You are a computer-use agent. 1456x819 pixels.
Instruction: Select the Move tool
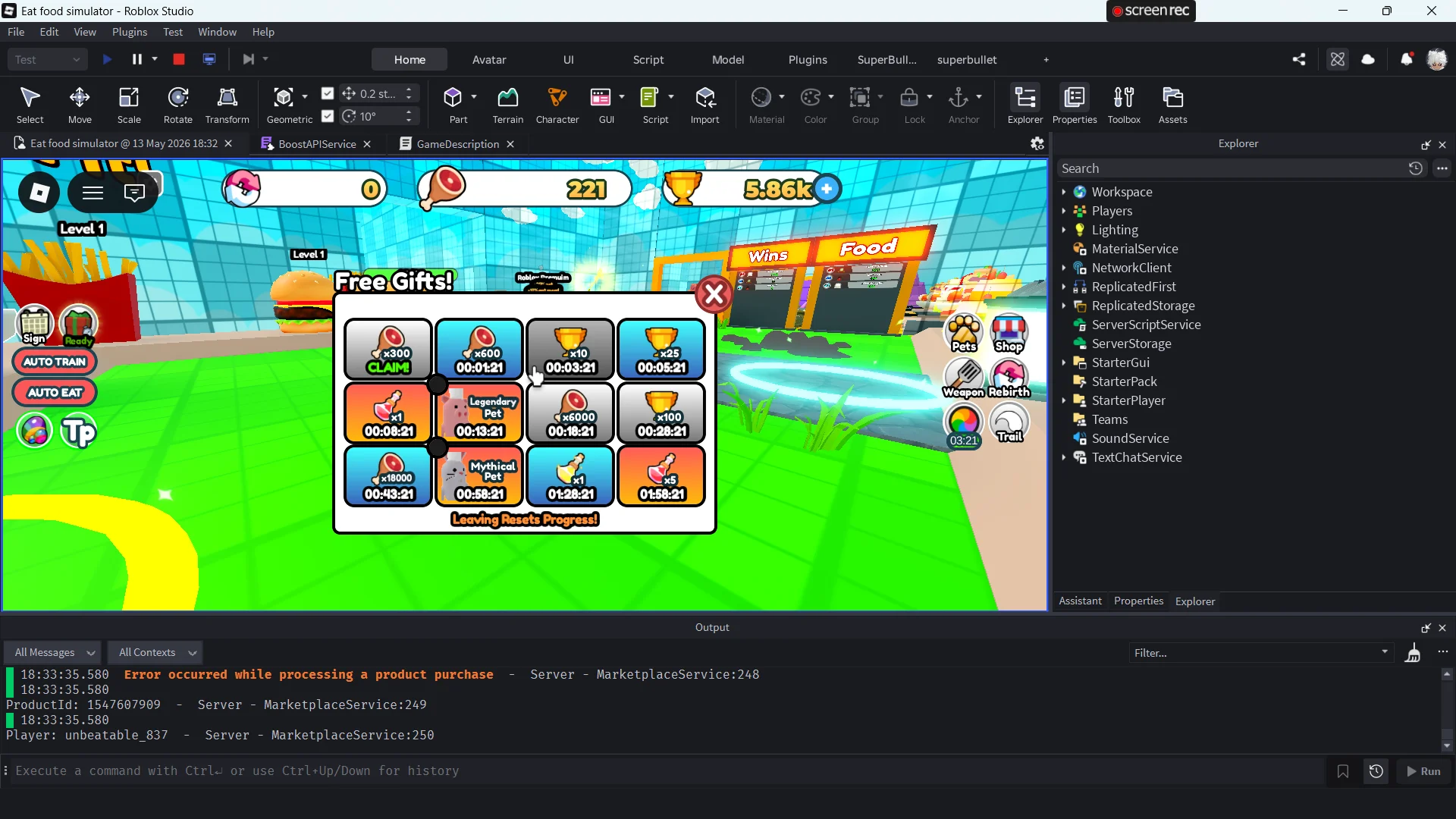[x=80, y=105]
